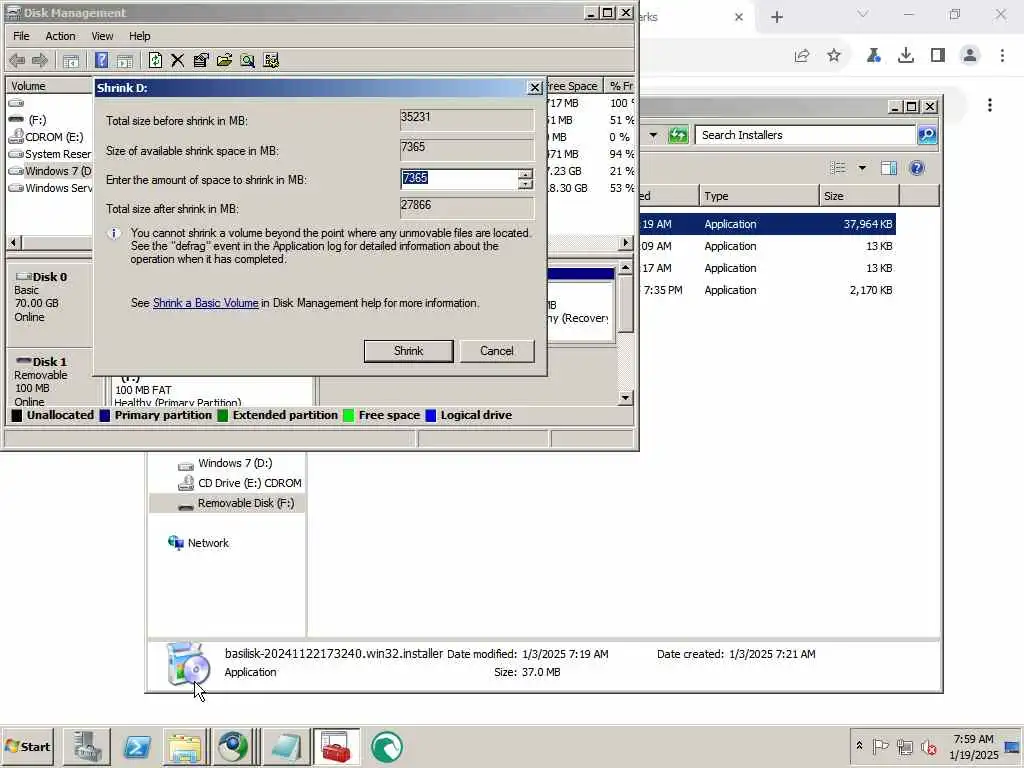1024x768 pixels.
Task: Toggle Show/Hide Console Tree toolbar icon
Action: [71, 61]
